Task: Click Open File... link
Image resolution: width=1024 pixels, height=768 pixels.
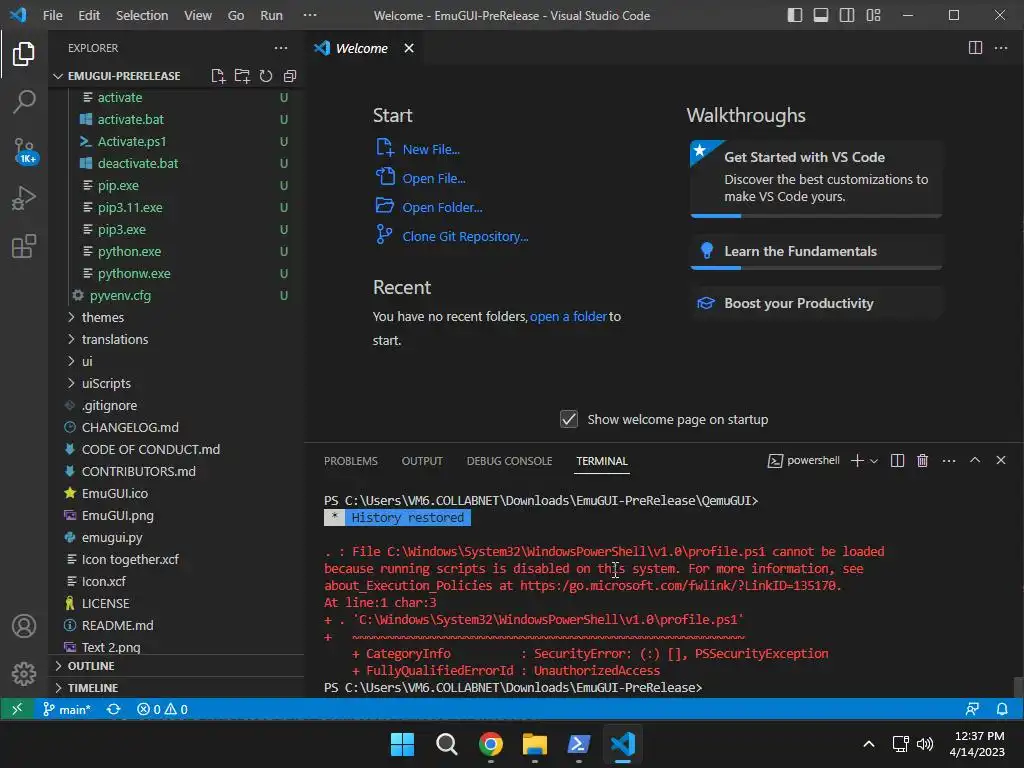Action: (x=434, y=178)
